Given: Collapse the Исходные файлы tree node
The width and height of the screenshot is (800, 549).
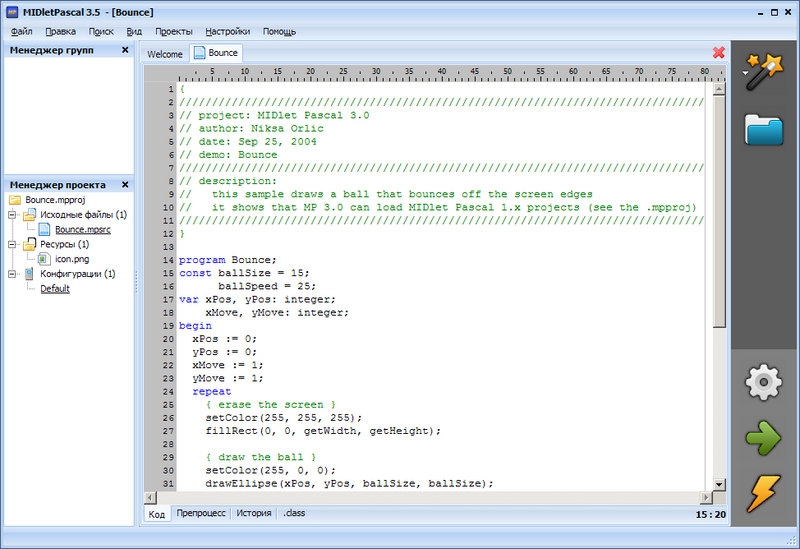Looking at the screenshot, I should pyautogui.click(x=12, y=215).
